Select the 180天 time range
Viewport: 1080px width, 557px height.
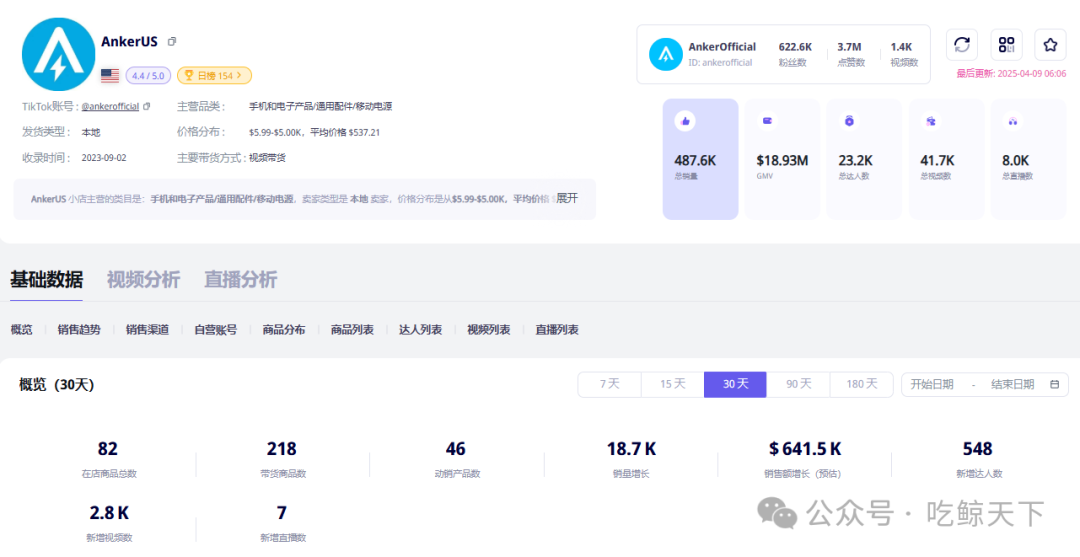click(862, 384)
